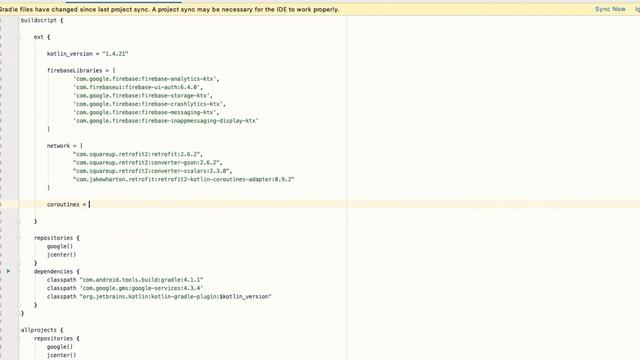Click the firebase-crashlytics-ktx dependency string
The height and width of the screenshot is (360, 640).
coord(149,104)
